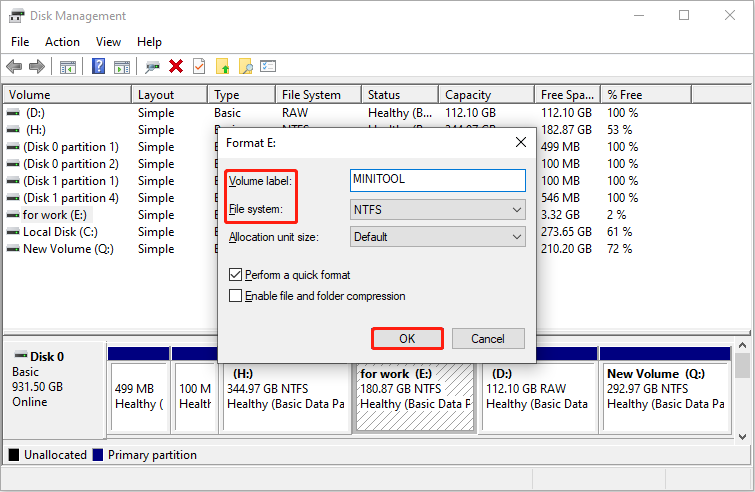Open the Help menu
Viewport: 755px width, 492px height.
149,42
